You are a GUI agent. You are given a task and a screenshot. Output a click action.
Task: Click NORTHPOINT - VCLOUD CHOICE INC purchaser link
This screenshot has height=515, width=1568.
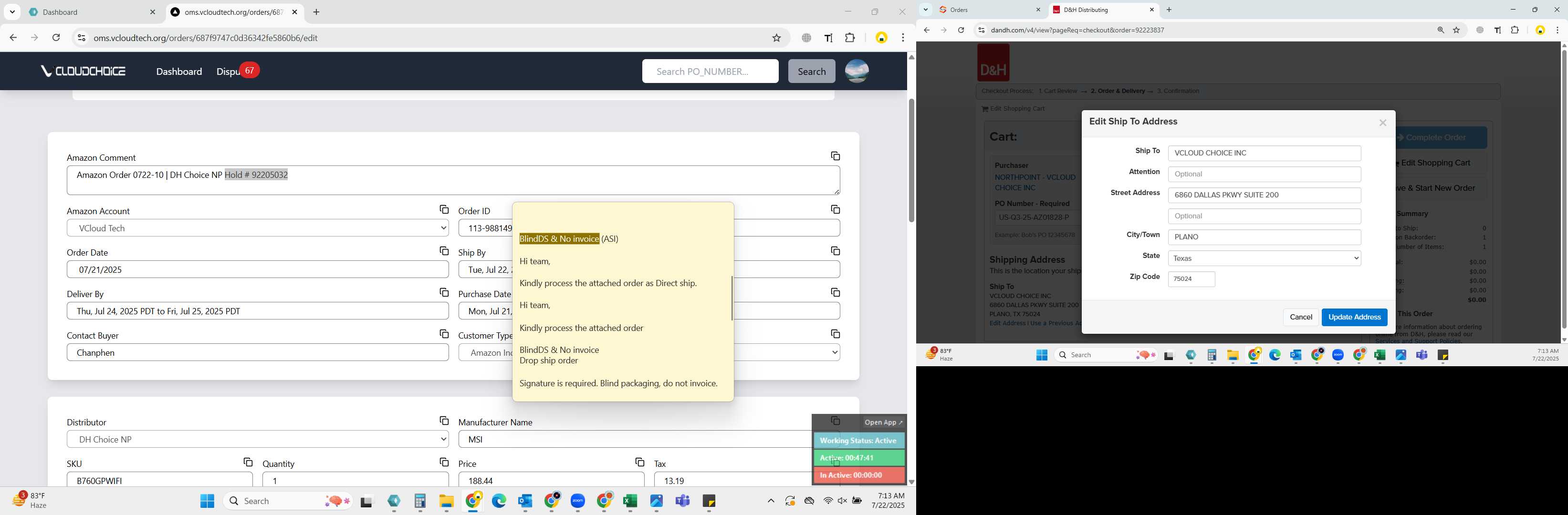click(1035, 183)
